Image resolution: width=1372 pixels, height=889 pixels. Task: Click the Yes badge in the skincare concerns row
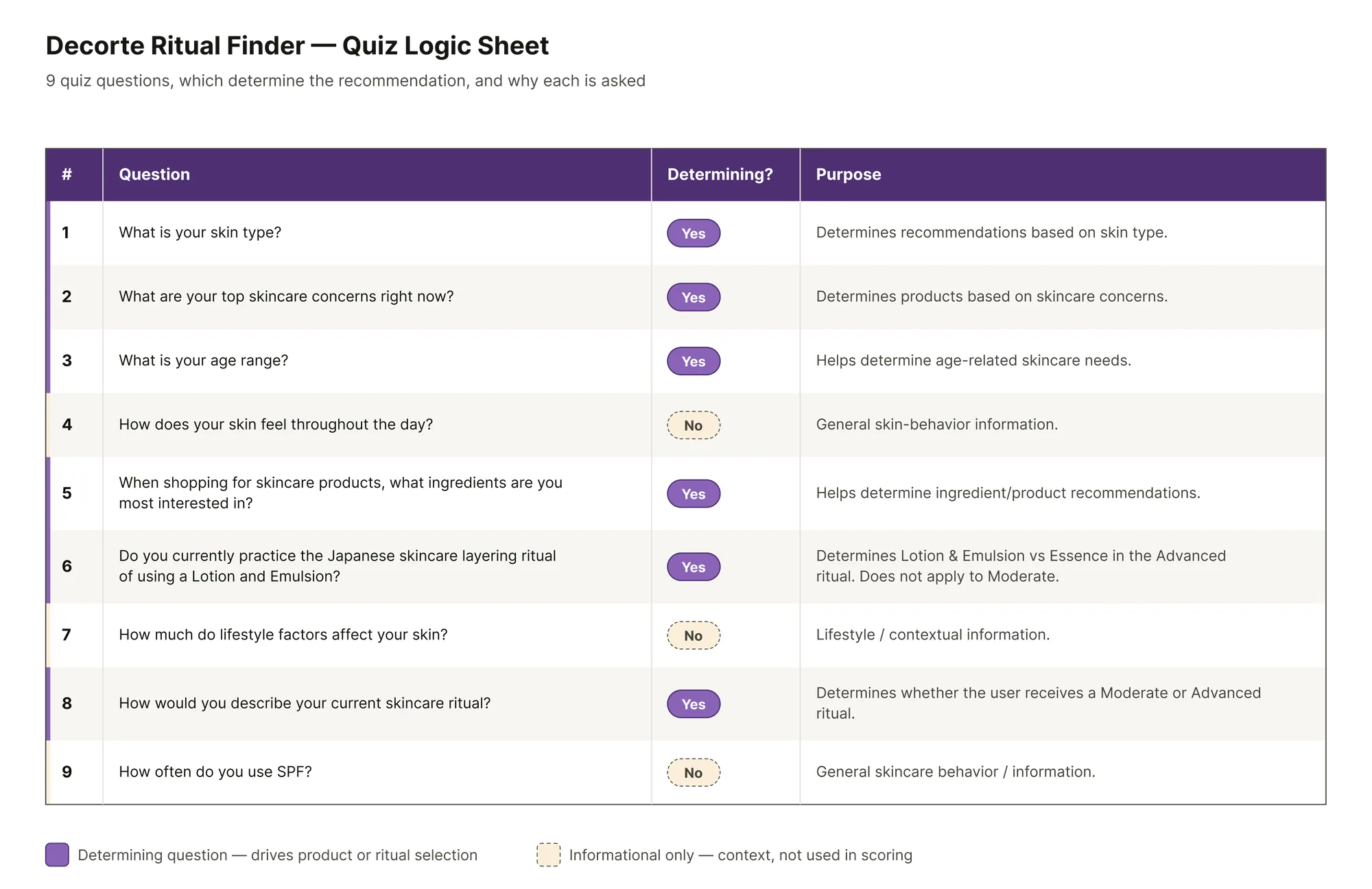[x=694, y=297]
